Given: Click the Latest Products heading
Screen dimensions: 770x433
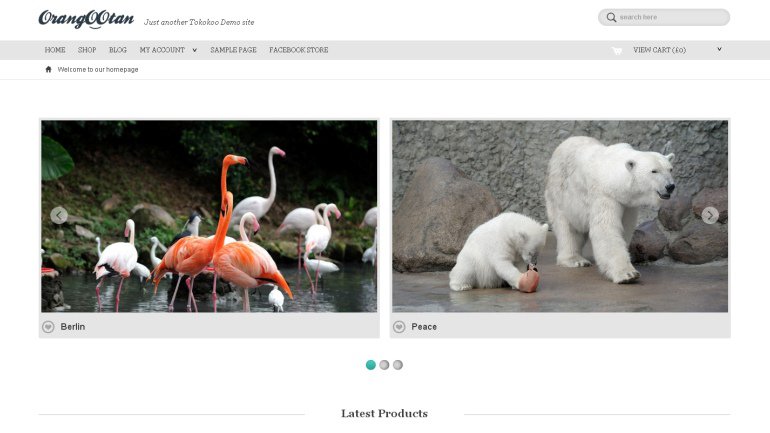Looking at the screenshot, I should (385, 413).
